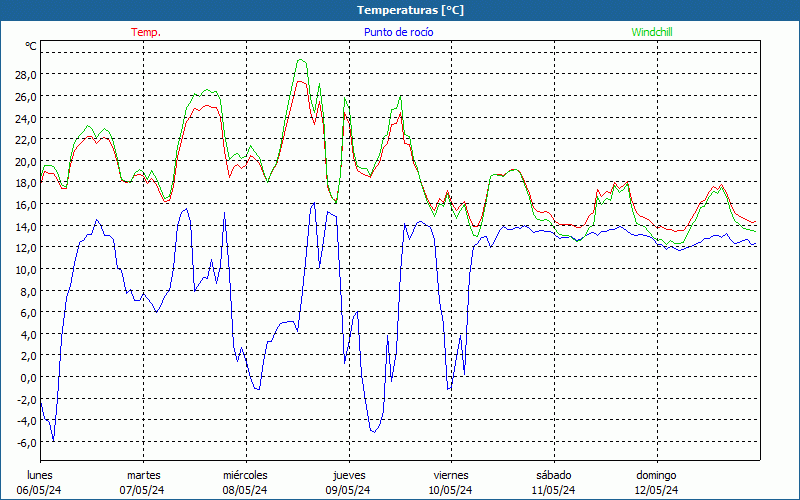Click the 'miércoles' day label
This screenshot has width=800, height=500.
pyautogui.click(x=245, y=475)
